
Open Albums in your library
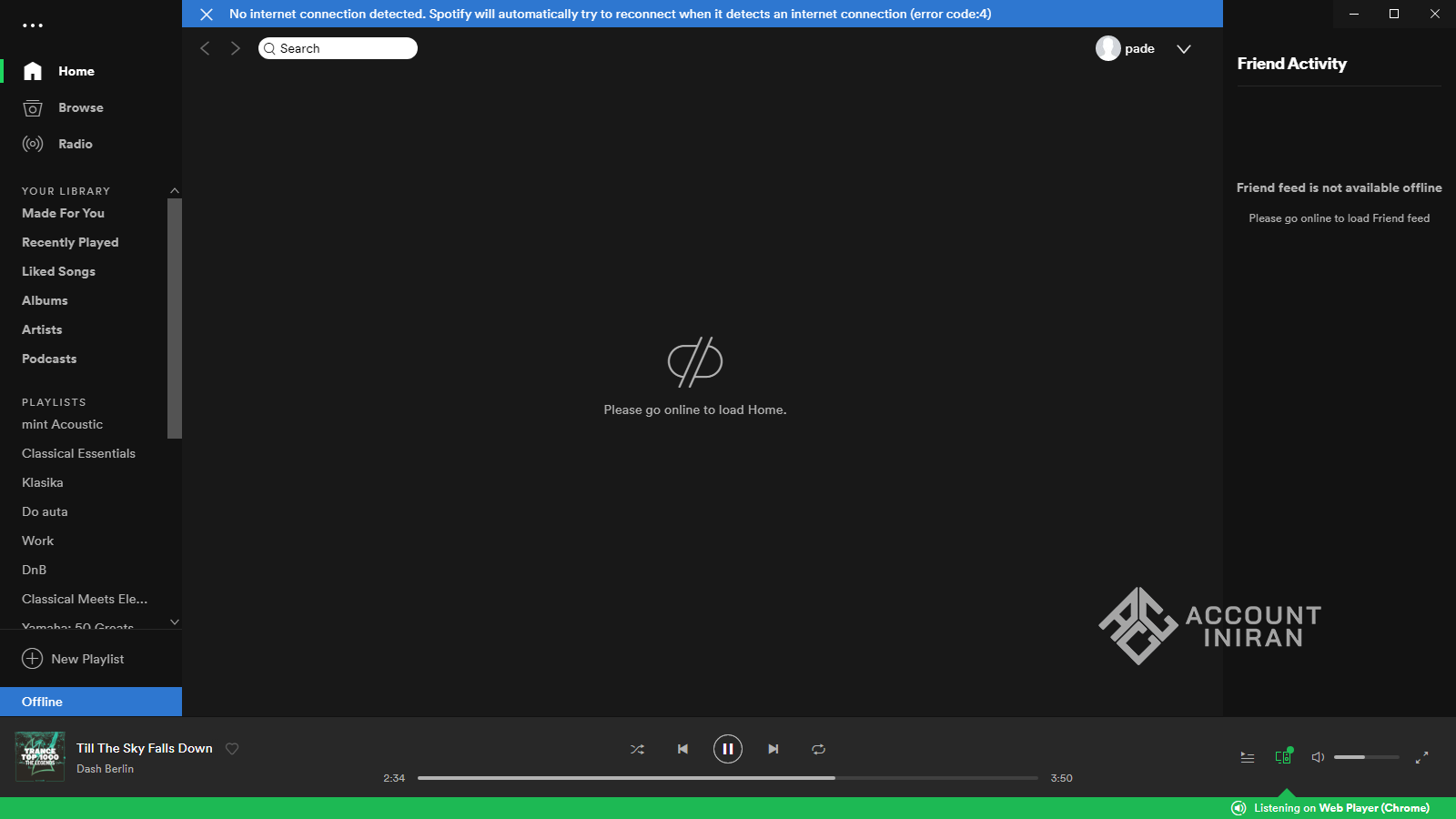pyautogui.click(x=45, y=300)
